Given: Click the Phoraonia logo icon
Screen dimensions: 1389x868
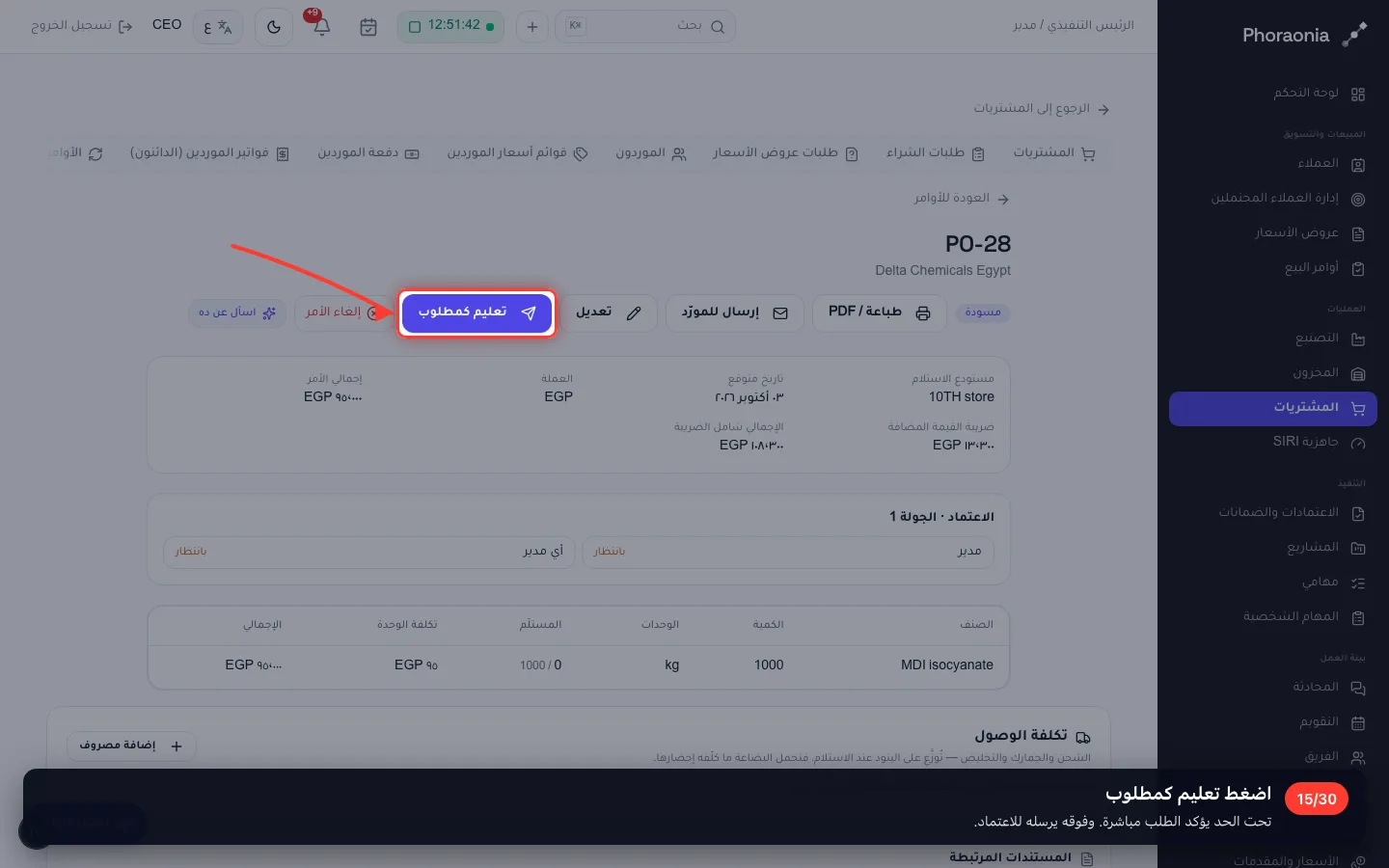Looking at the screenshot, I should [1354, 35].
